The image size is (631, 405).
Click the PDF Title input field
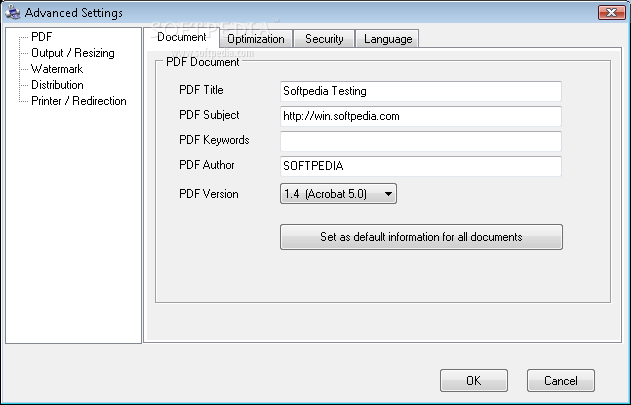point(421,91)
